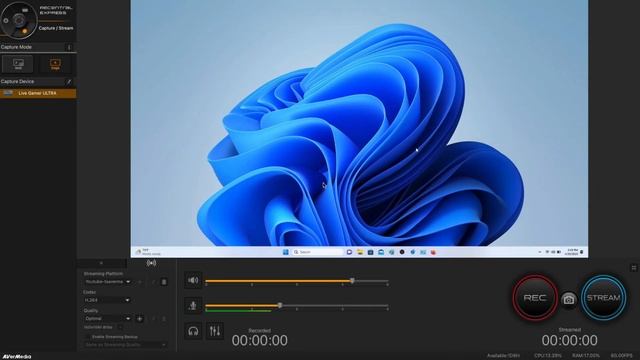Viewport: 640px width, 360px height.
Task: Click the top icon on the mode dial
Action: pos(25,10)
